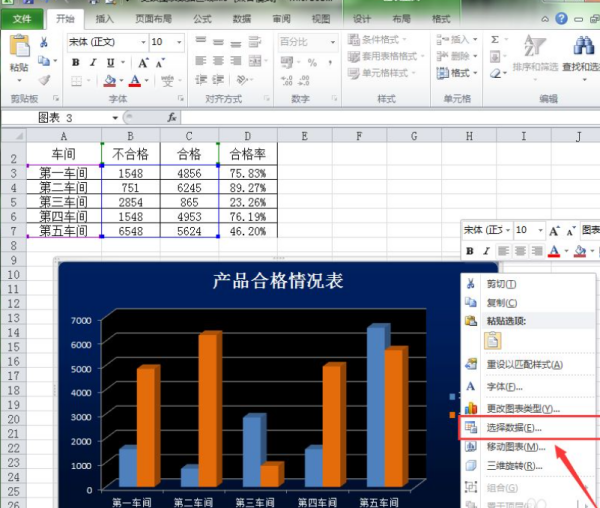Toggle align text left in ribbon
This screenshot has width=600, height=508.
point(201,61)
